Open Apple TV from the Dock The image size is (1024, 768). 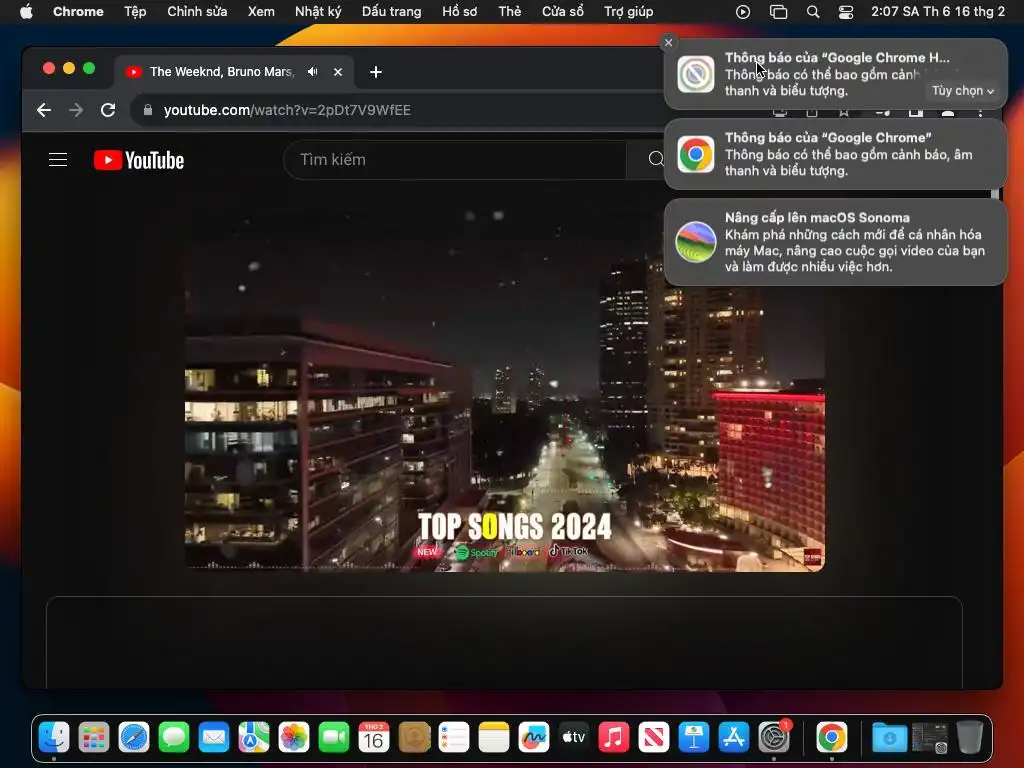[x=573, y=738]
